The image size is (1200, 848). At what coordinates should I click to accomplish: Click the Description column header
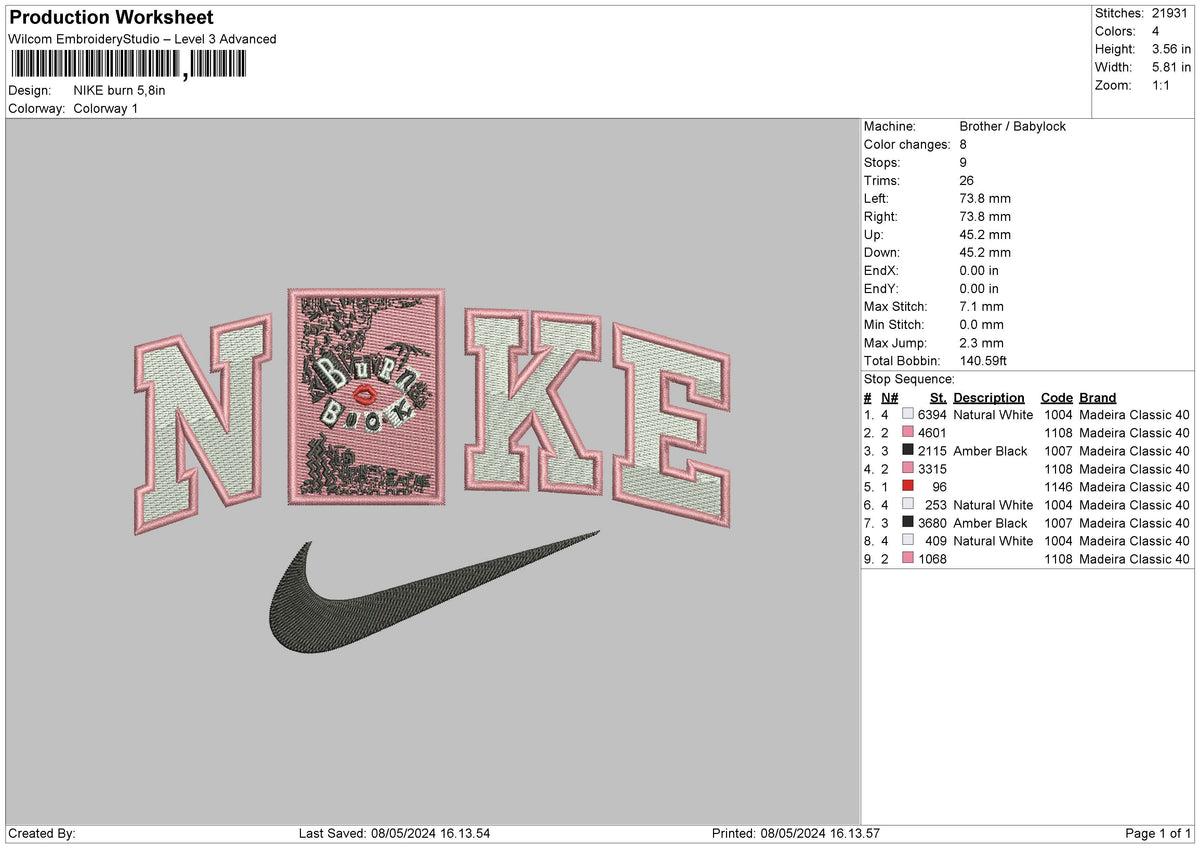[989, 398]
